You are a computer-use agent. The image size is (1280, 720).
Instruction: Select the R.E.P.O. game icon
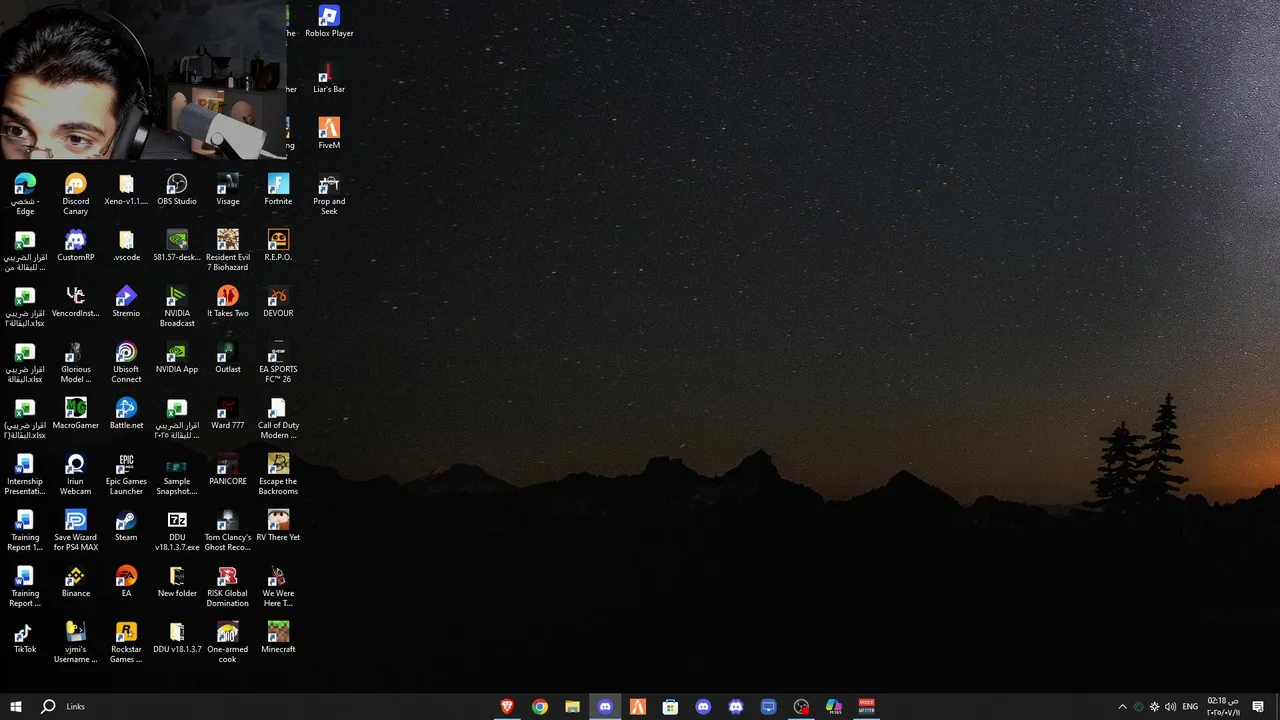point(278,246)
